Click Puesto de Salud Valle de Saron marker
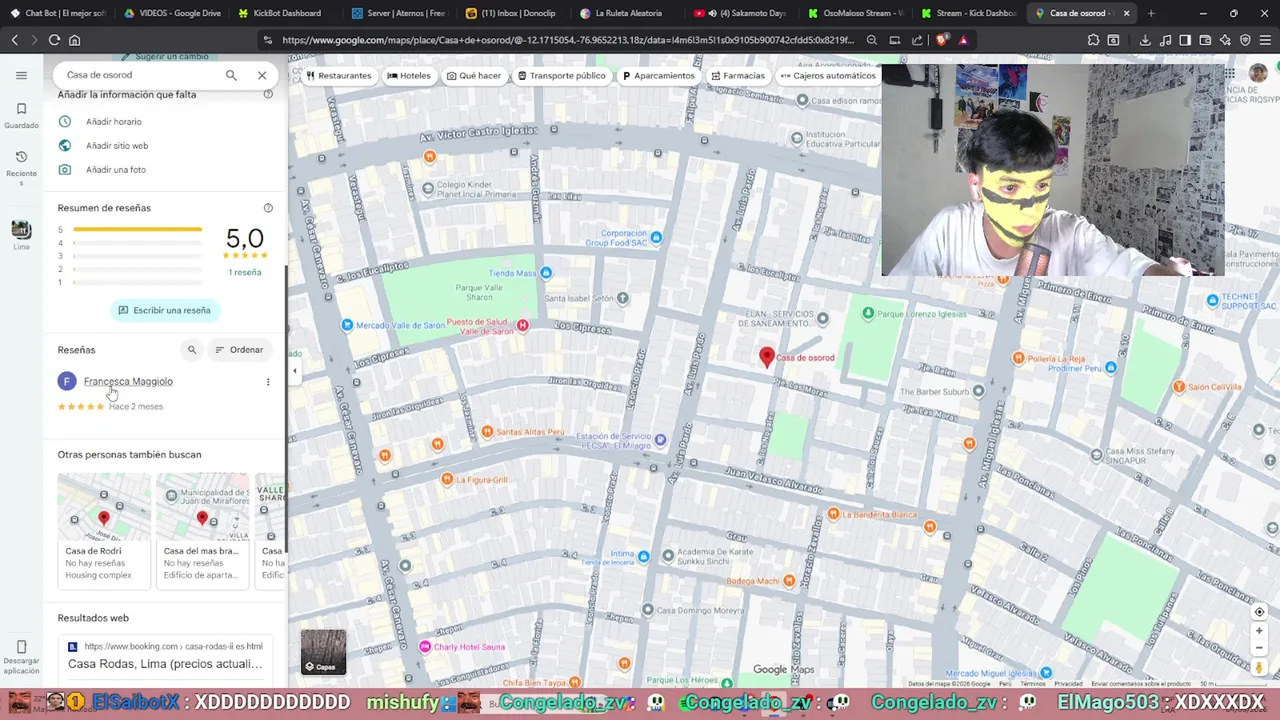The width and height of the screenshot is (1280, 720). point(522,325)
